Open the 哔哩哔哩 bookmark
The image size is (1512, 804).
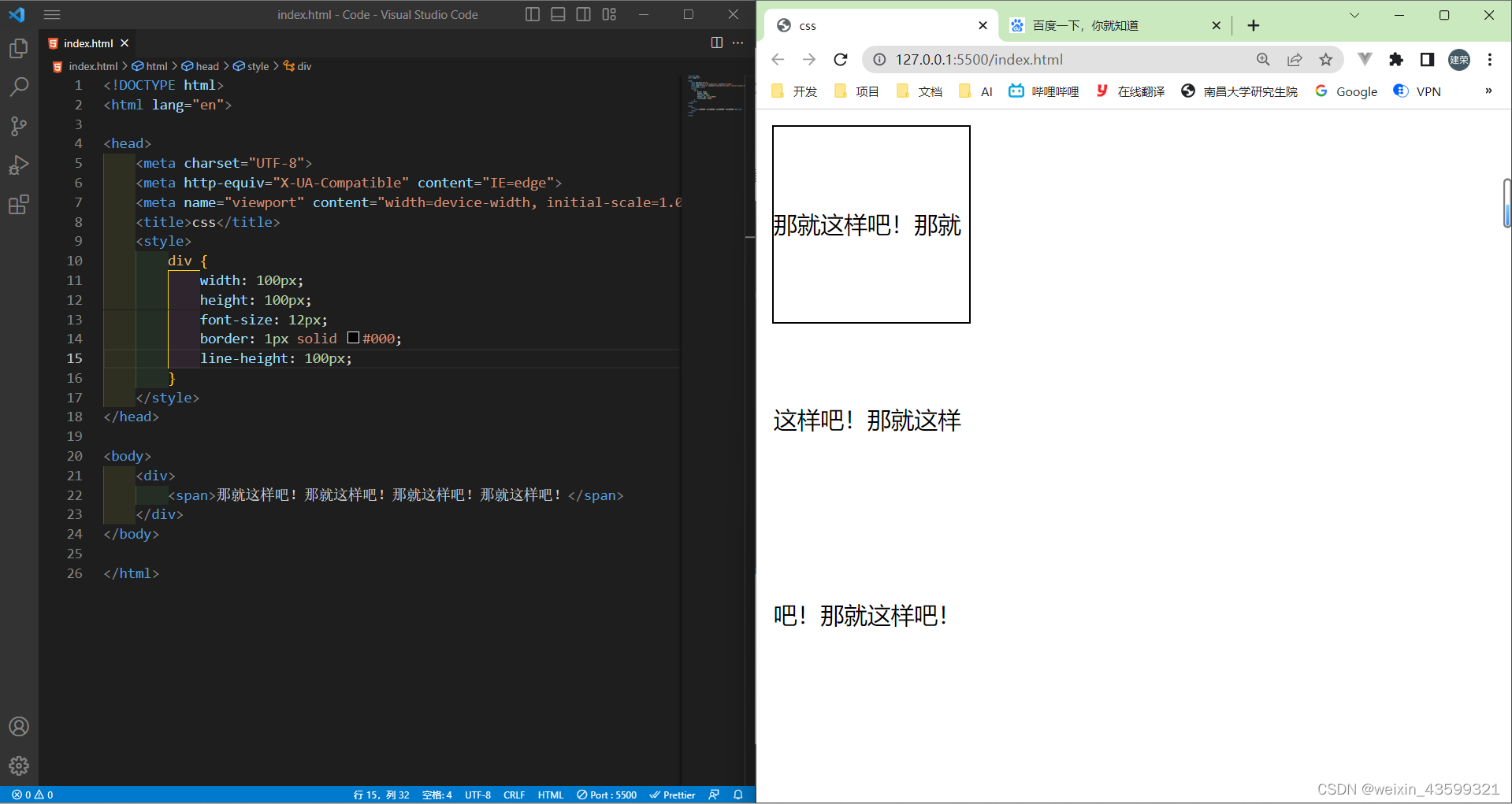pos(1044,91)
